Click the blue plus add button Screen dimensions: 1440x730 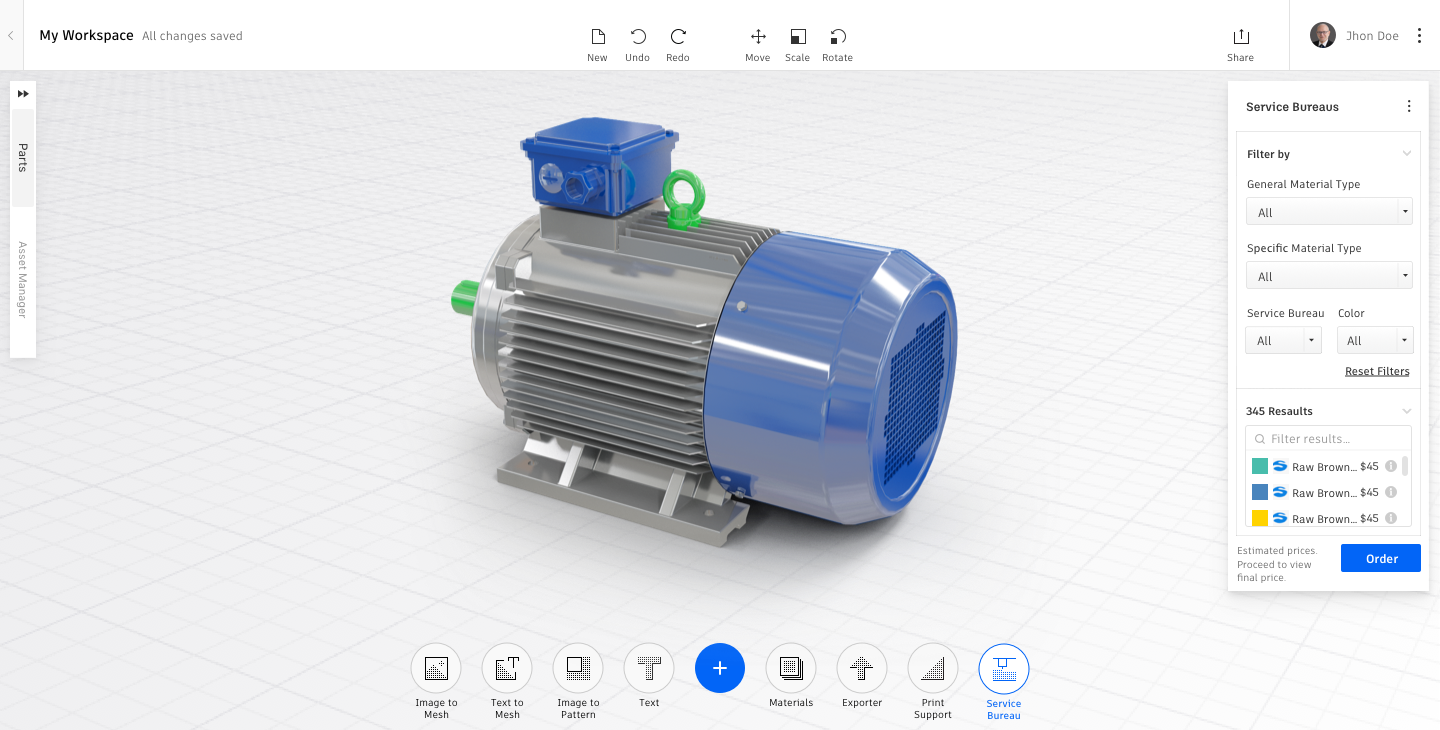tap(720, 668)
